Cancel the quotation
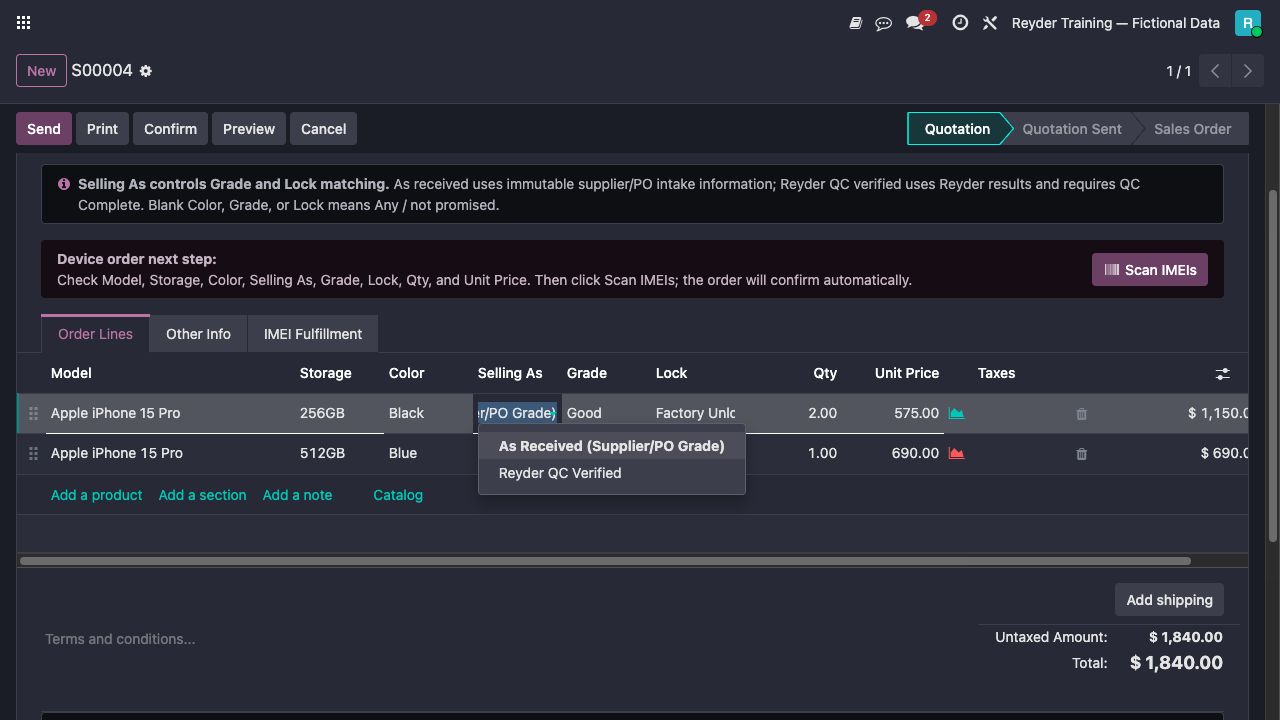The height and width of the screenshot is (720, 1280). pyautogui.click(x=324, y=129)
